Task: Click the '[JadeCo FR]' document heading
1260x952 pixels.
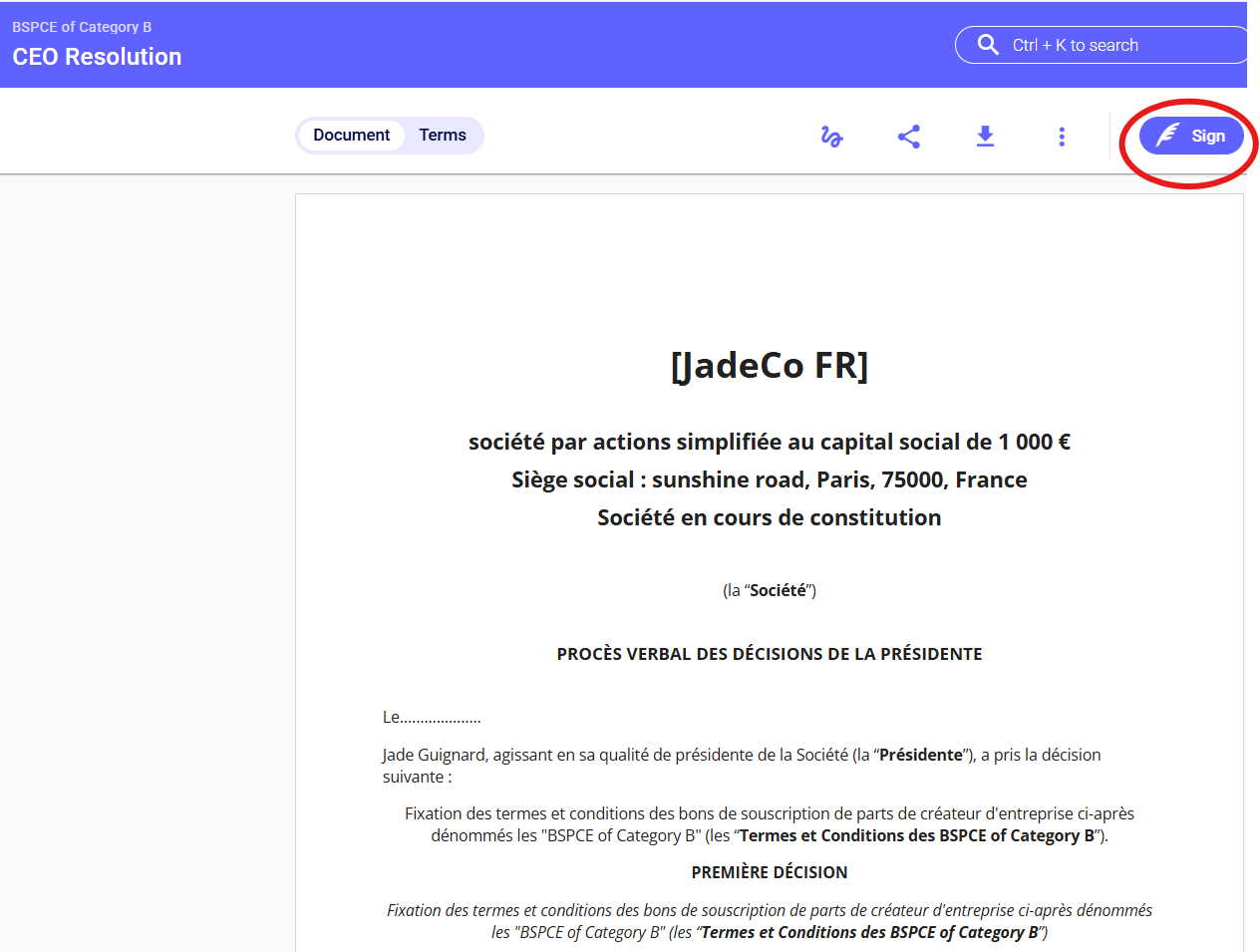Action: click(x=769, y=366)
